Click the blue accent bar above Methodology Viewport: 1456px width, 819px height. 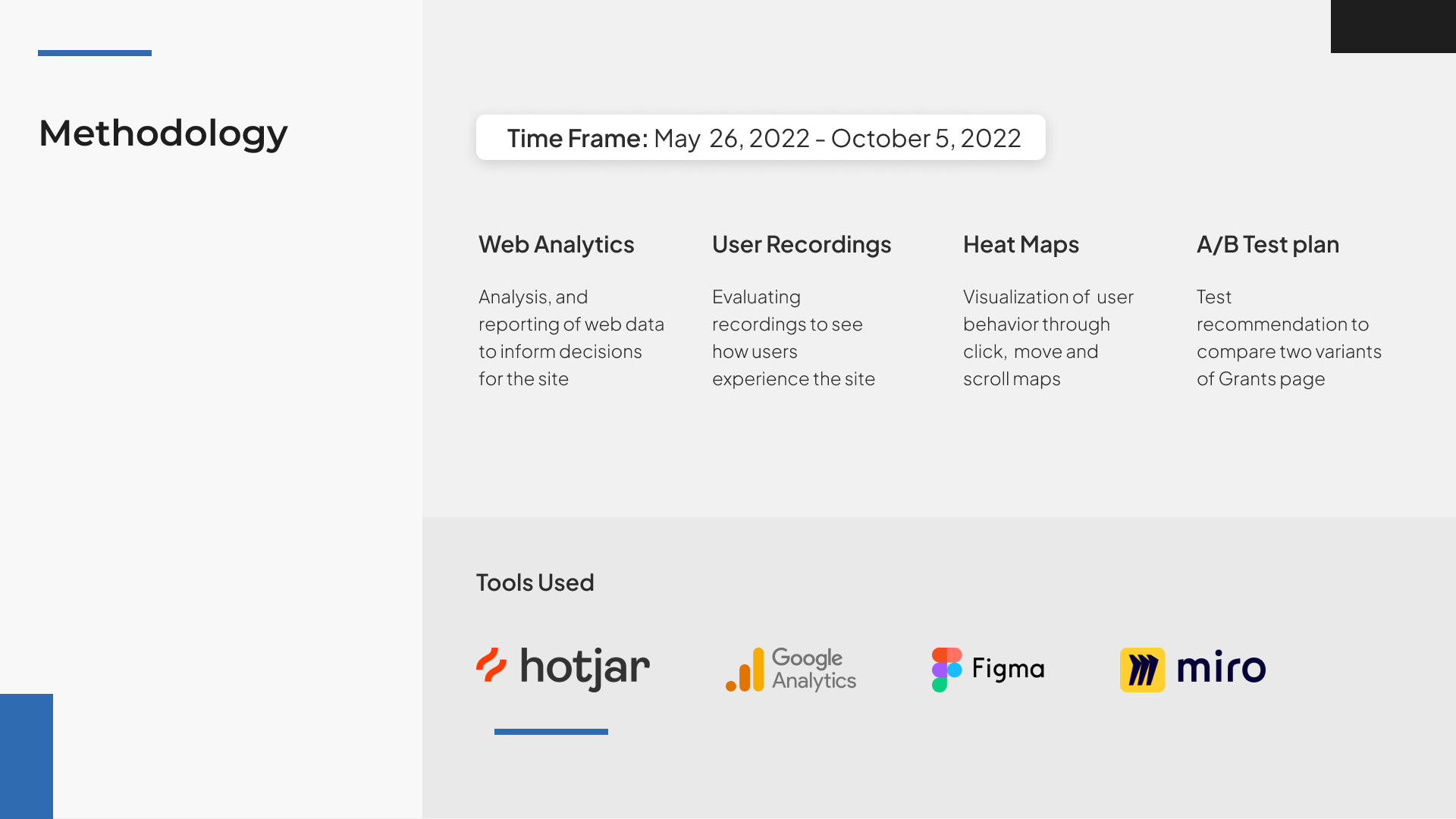coord(95,53)
